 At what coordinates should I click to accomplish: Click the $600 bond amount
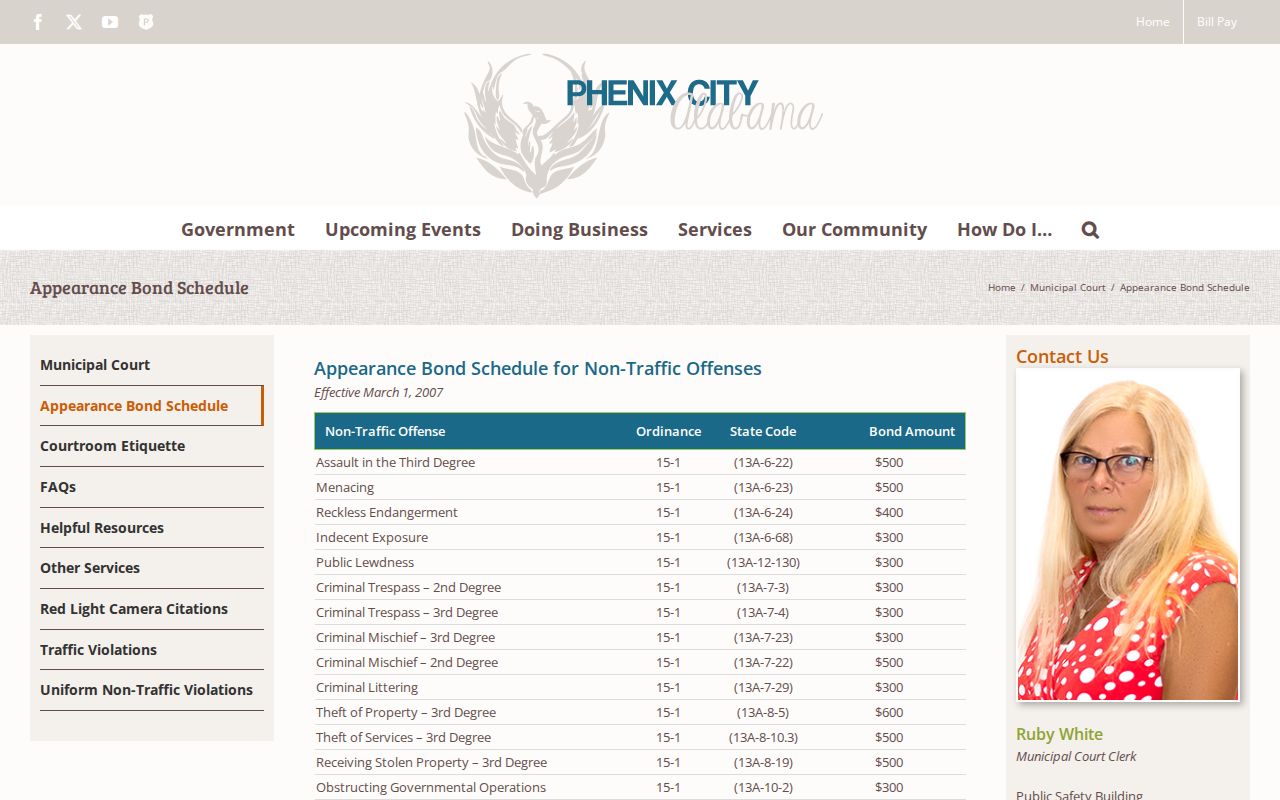pos(889,712)
